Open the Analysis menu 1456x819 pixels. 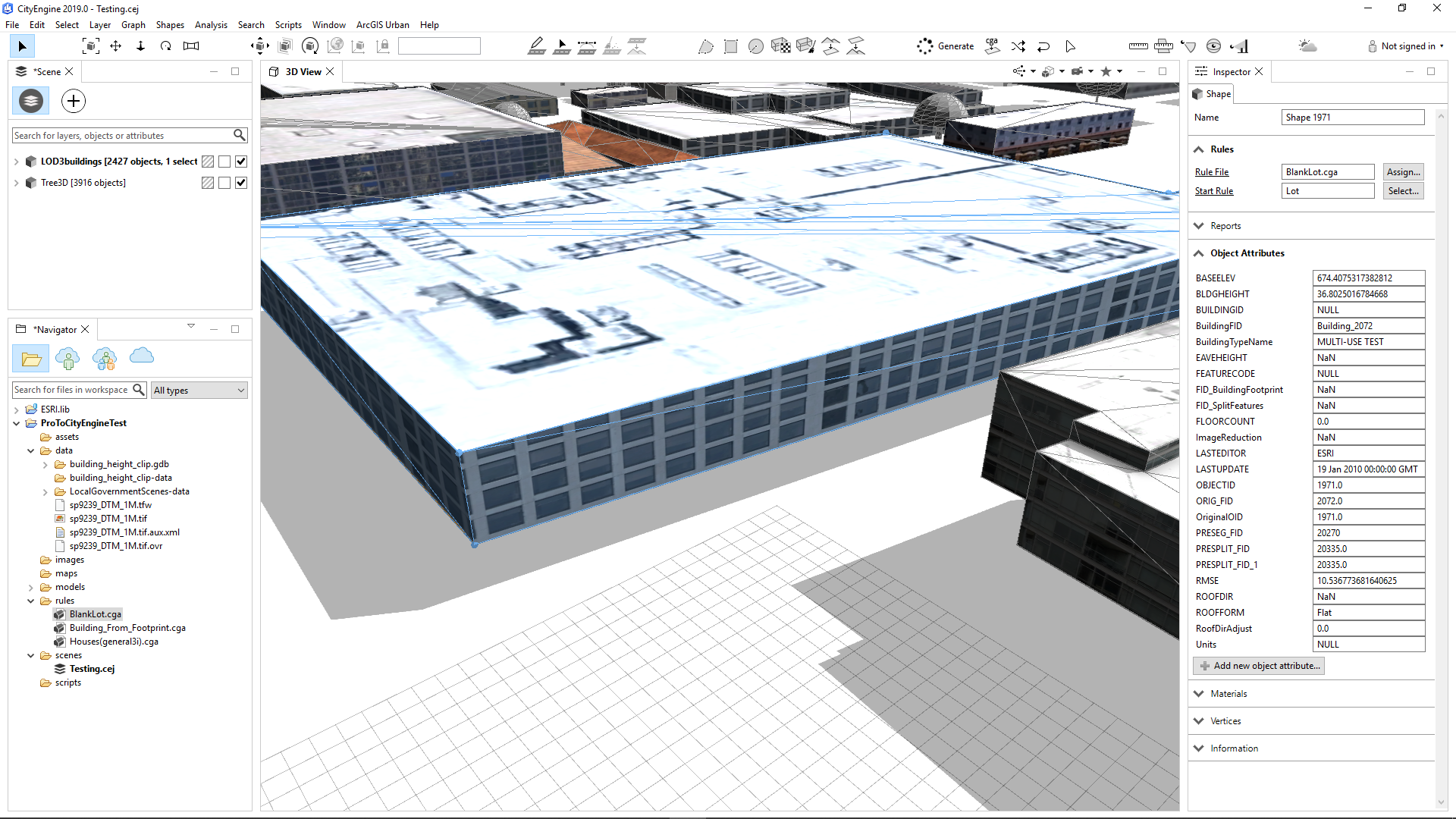click(211, 25)
